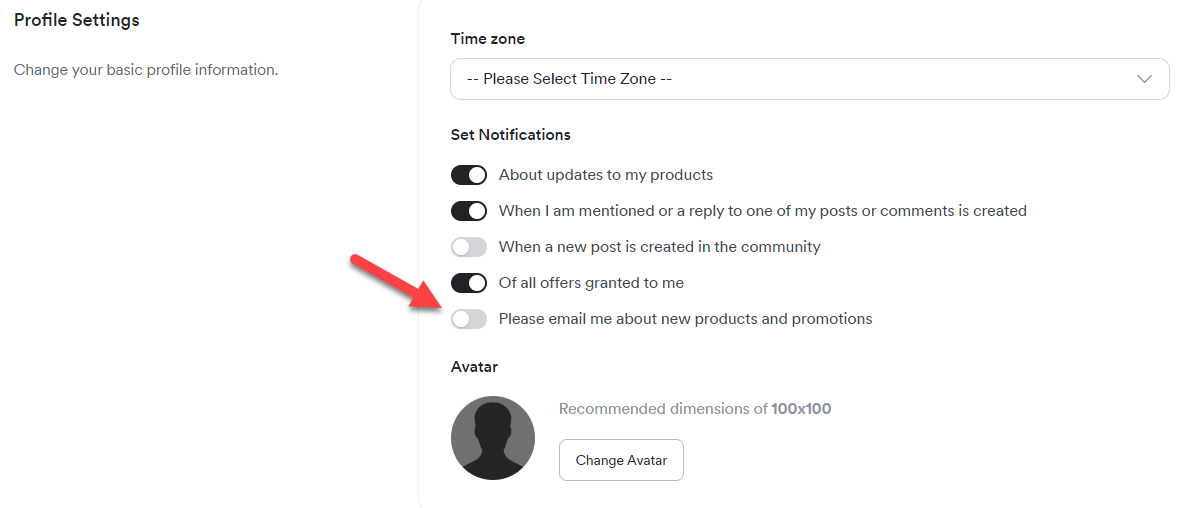Click "Change your basic profile information" description
The image size is (1192, 508).
[x=145, y=70]
